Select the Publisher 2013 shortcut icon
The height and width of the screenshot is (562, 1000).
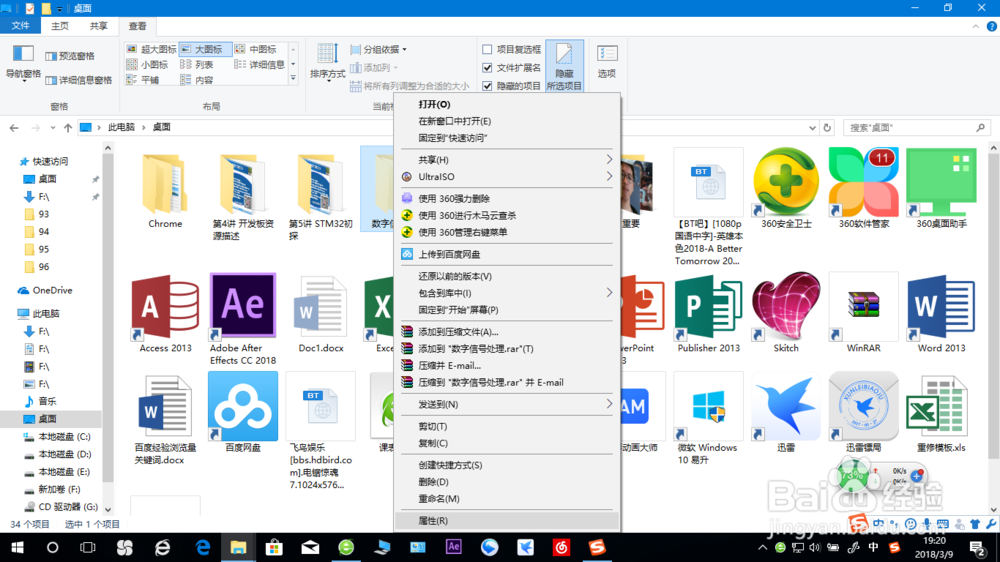point(708,307)
